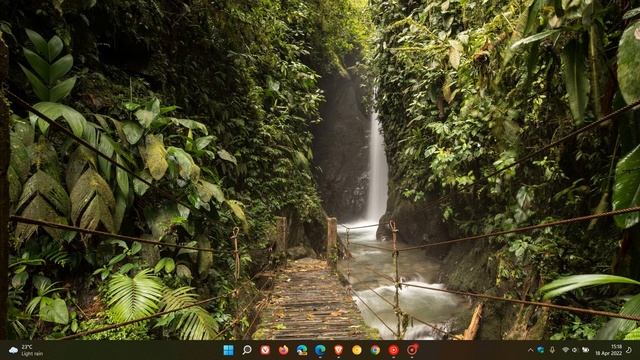
Task: Open the solid red circular app icon
Action: tap(393, 350)
